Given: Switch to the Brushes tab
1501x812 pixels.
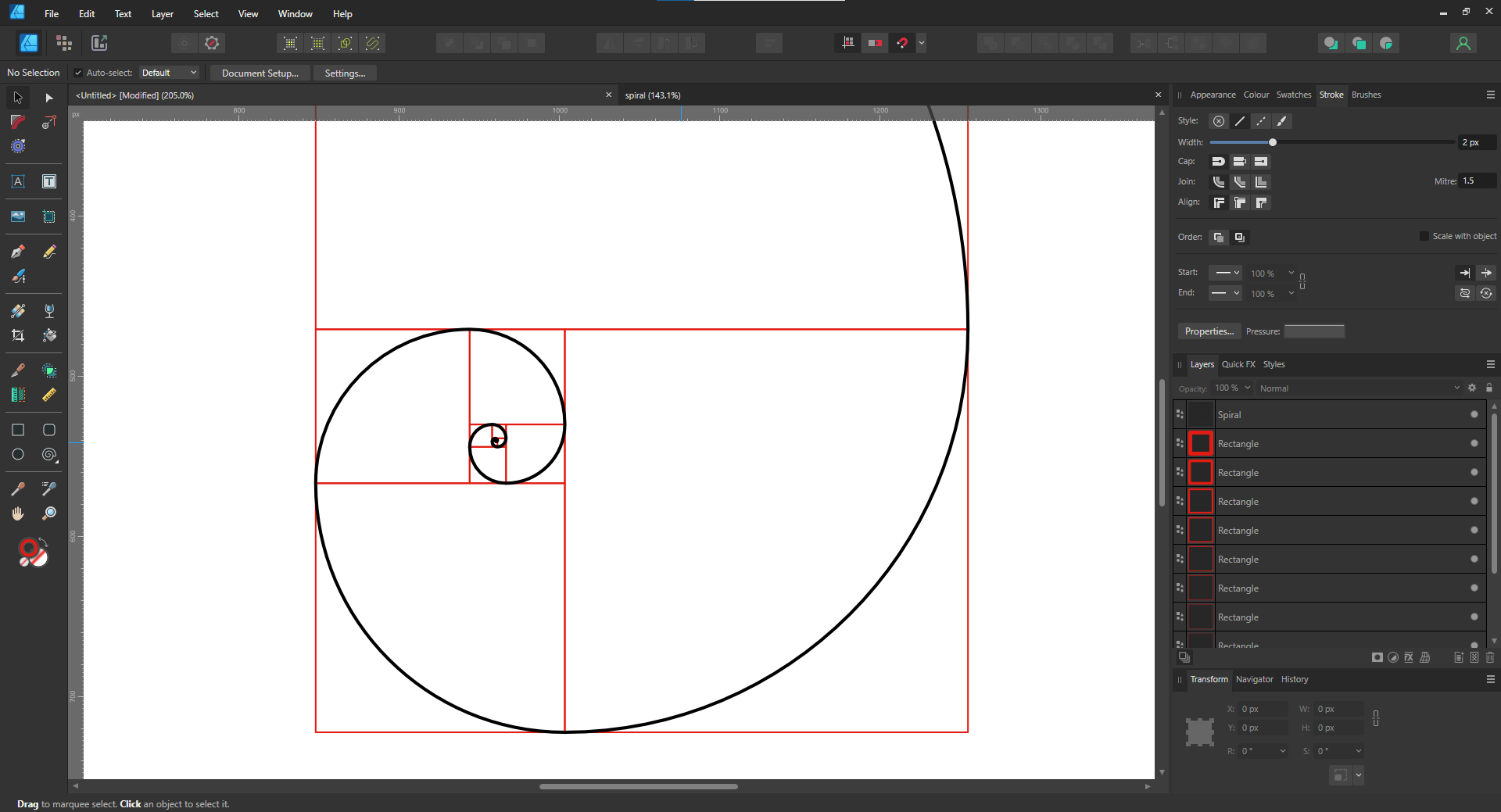Looking at the screenshot, I should (1367, 95).
